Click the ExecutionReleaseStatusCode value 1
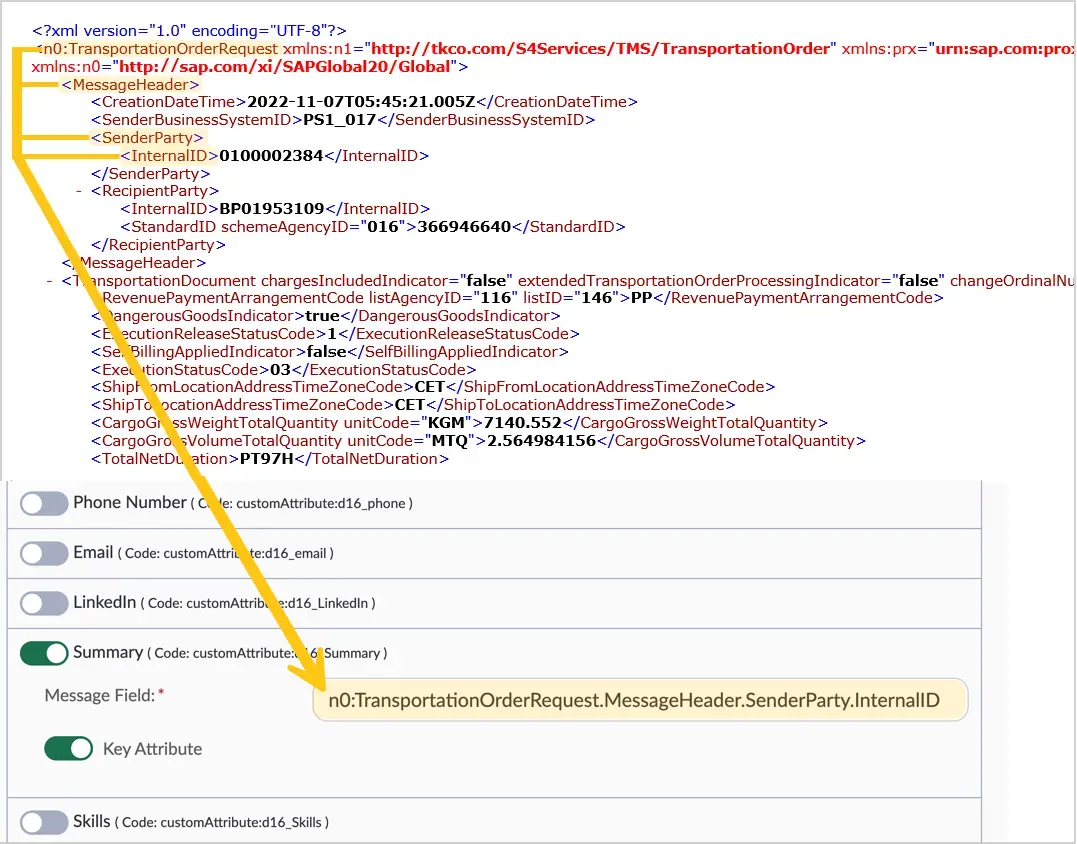The height and width of the screenshot is (844, 1077). click(332, 334)
